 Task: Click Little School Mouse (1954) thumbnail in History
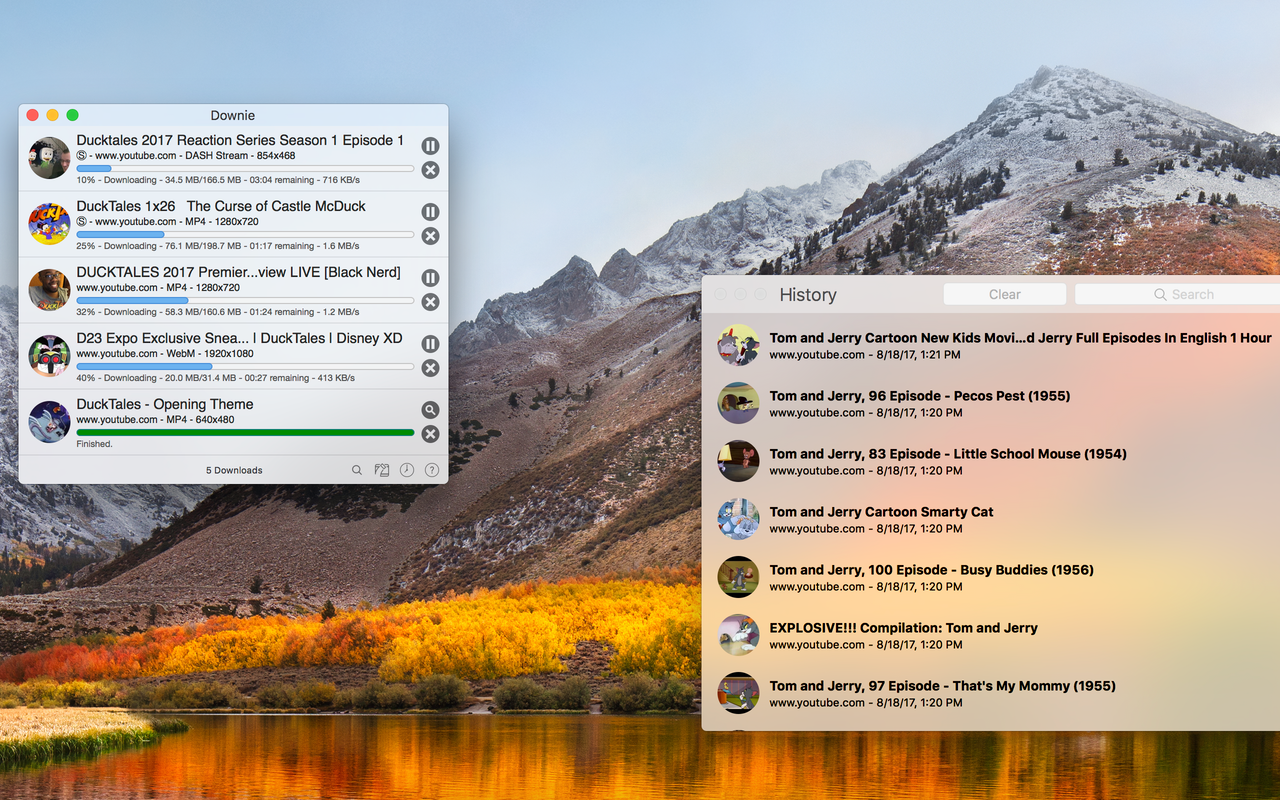tap(739, 461)
